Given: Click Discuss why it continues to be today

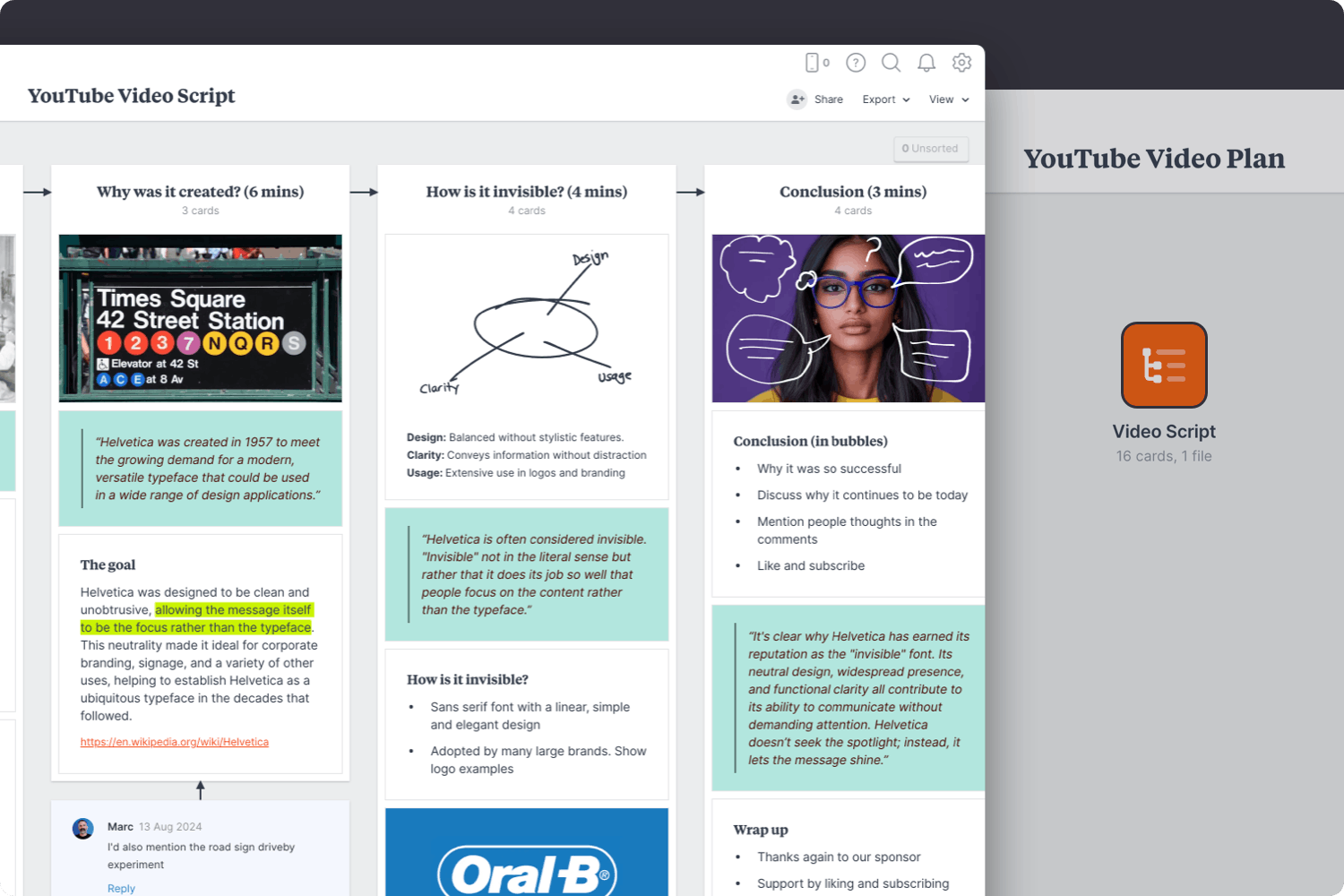Looking at the screenshot, I should click(862, 495).
